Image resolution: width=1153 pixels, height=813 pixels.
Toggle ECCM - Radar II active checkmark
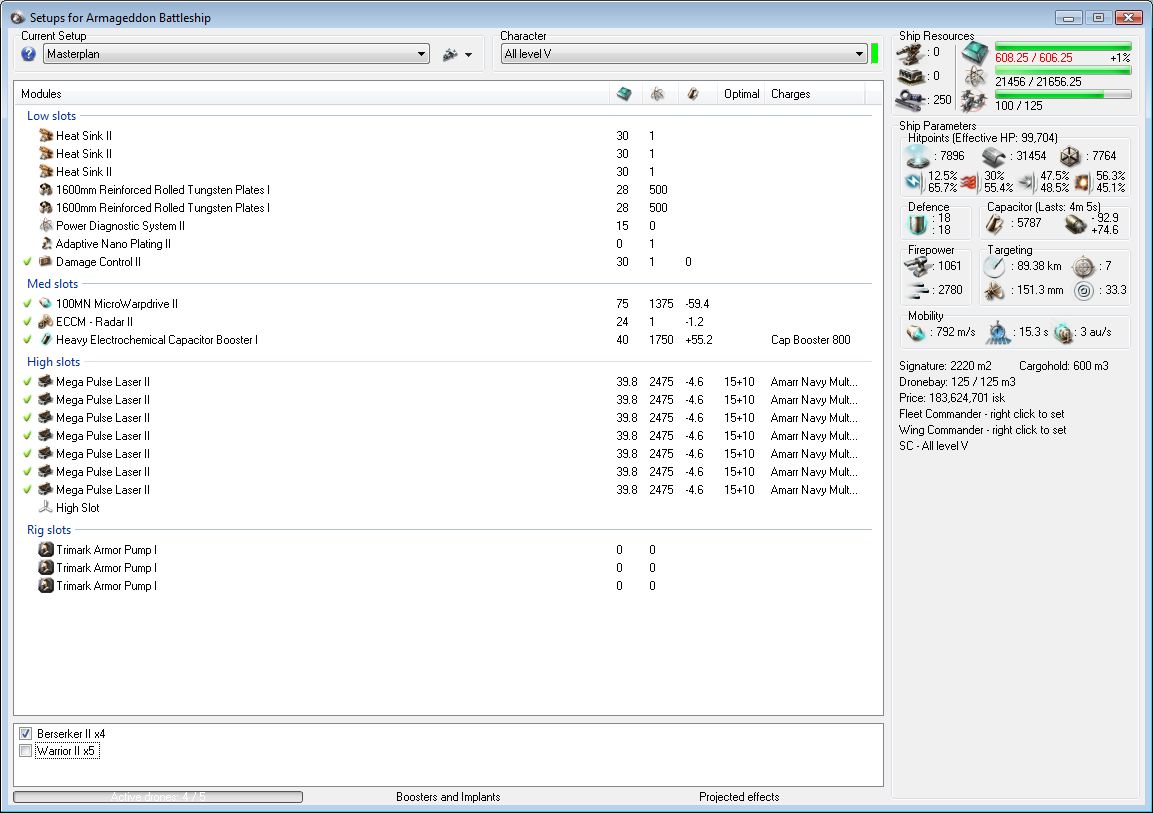(28, 321)
